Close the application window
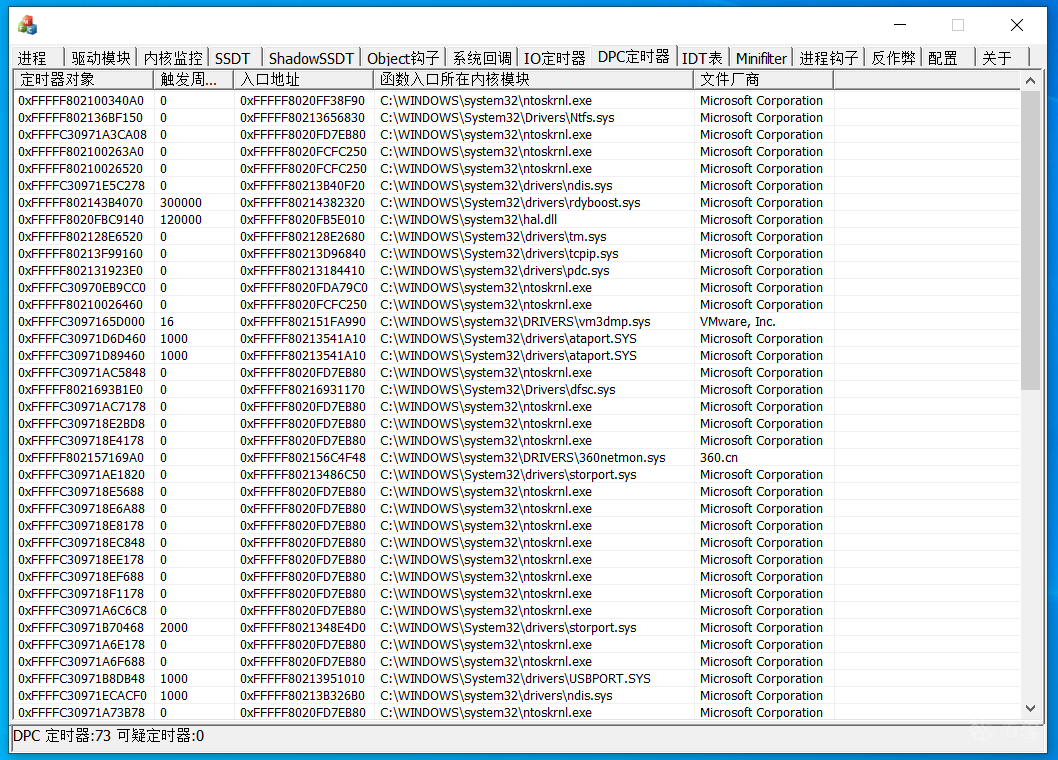The image size is (1058, 760). [1017, 25]
